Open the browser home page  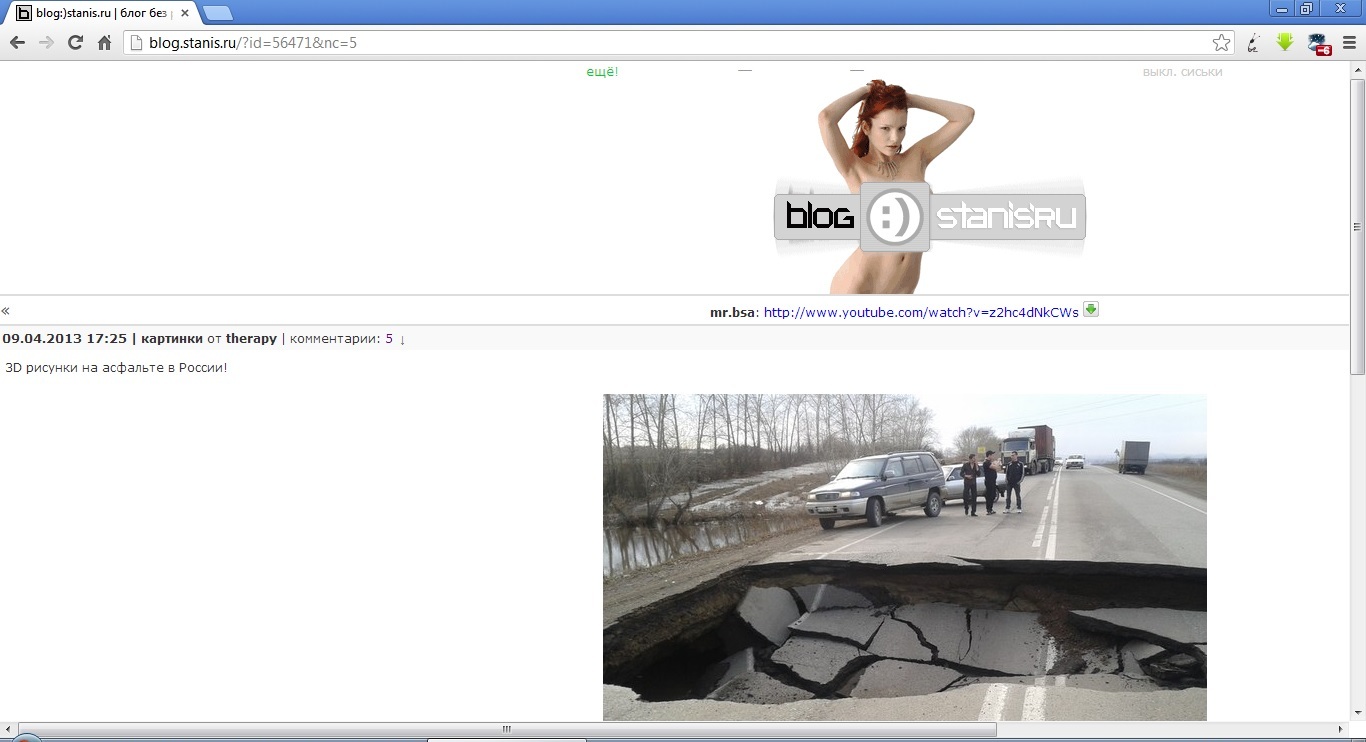[x=103, y=43]
